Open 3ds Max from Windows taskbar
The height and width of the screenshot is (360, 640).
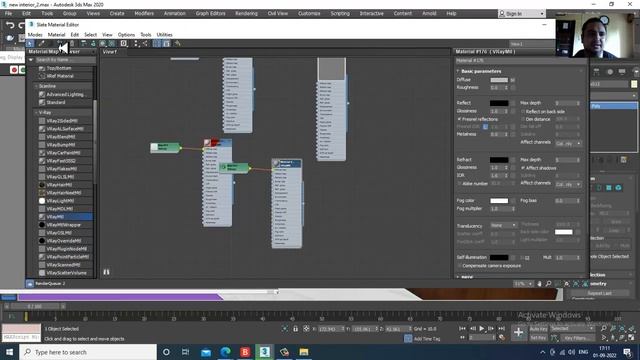[264, 352]
